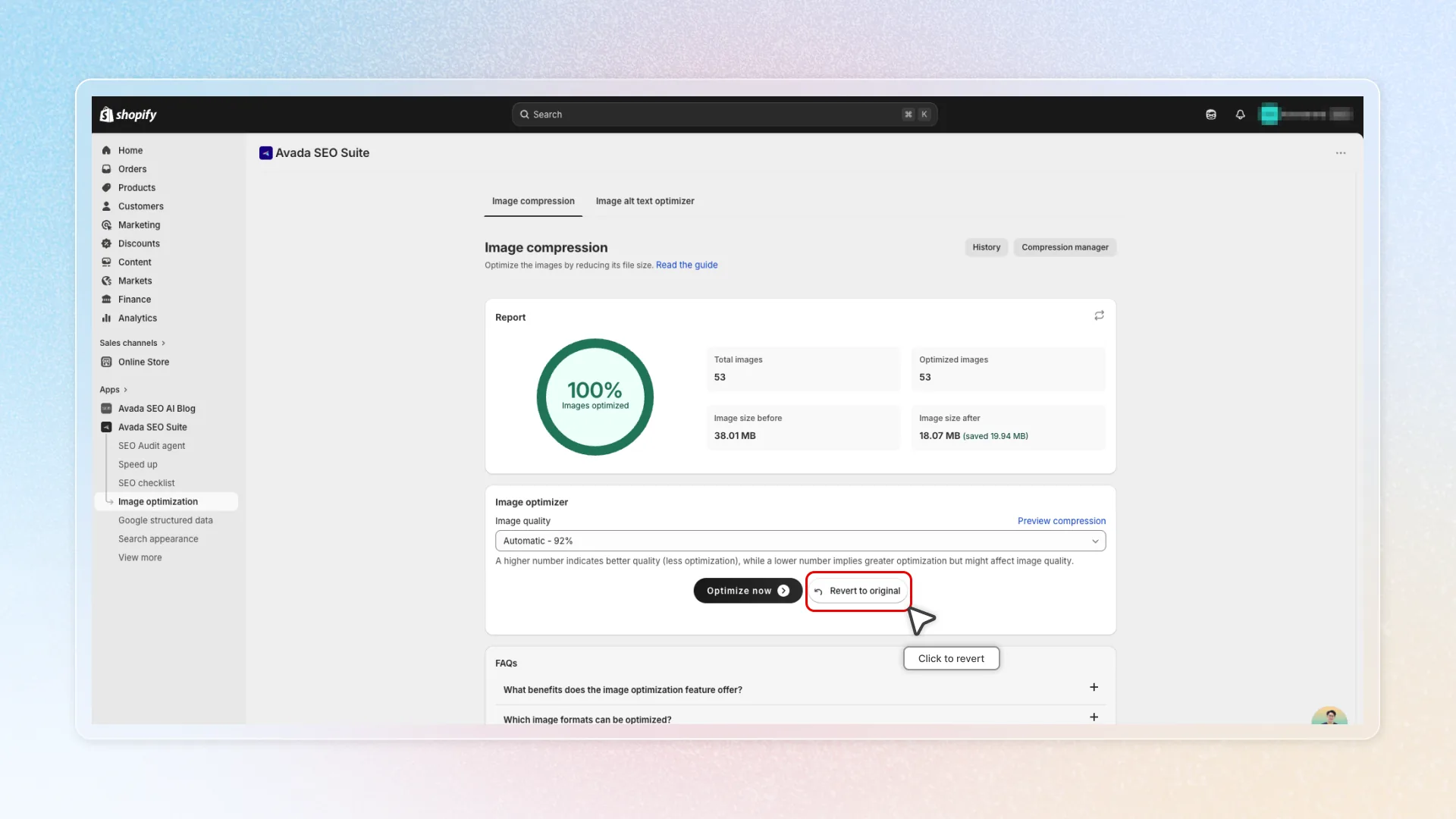This screenshot has width=1456, height=819.
Task: Open Google structured data item
Action: click(x=165, y=520)
